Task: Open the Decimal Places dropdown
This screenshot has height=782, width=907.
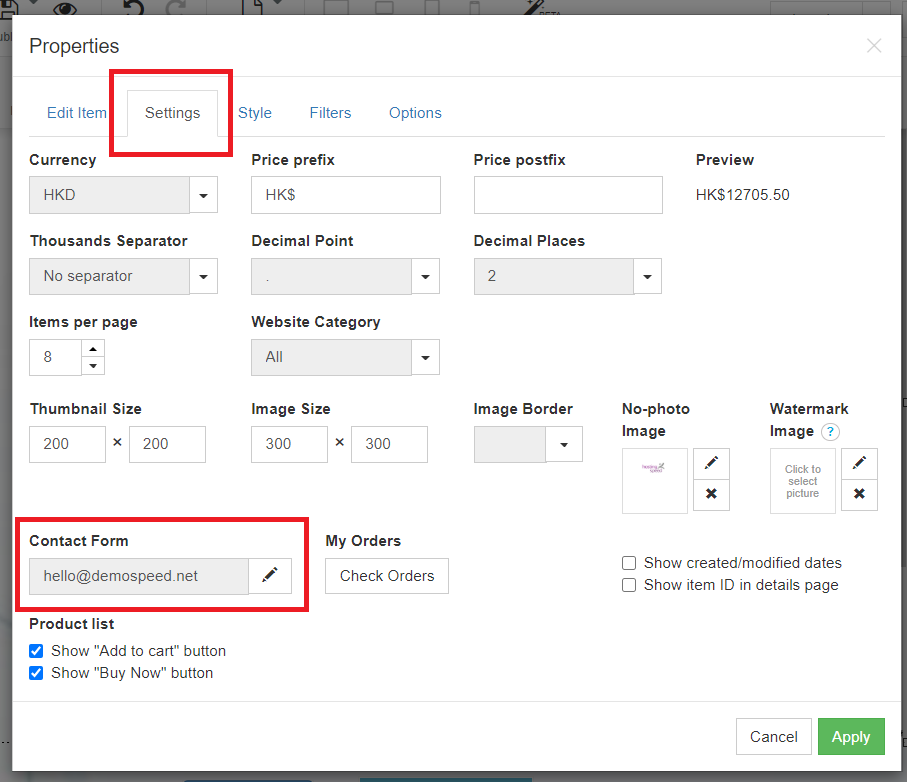Action: pyautogui.click(x=648, y=276)
